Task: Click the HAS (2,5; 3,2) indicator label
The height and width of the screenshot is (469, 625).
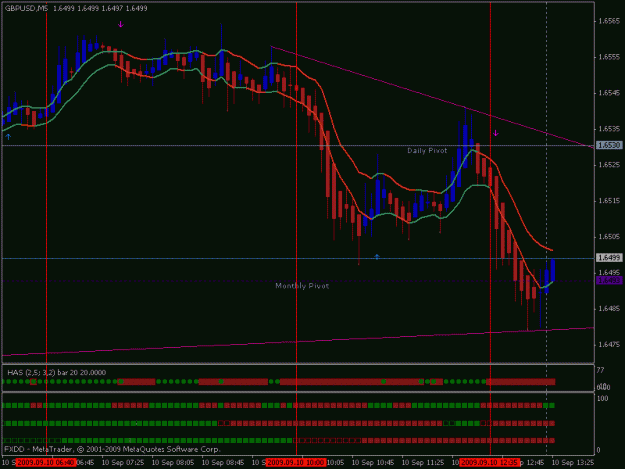Action: click(x=57, y=373)
